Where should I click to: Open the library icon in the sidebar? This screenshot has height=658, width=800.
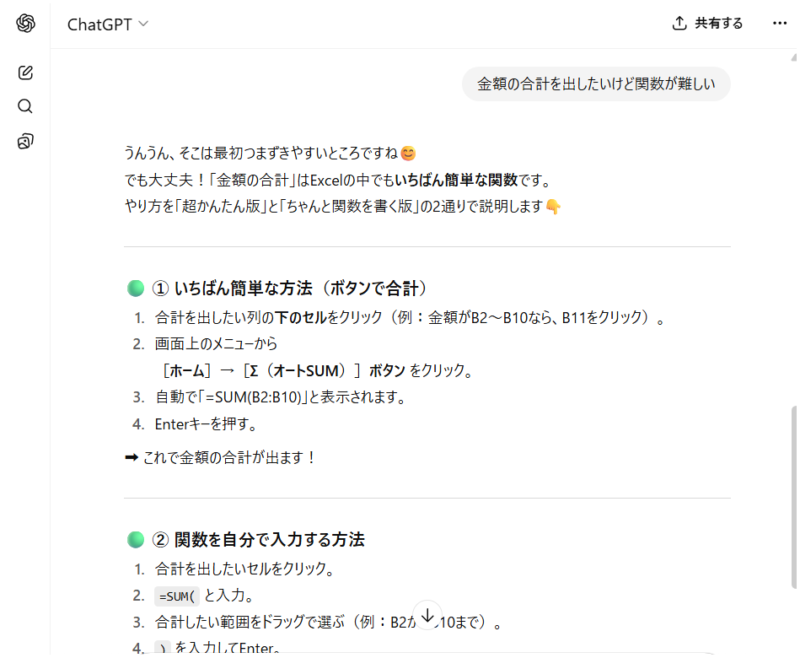[x=26, y=141]
